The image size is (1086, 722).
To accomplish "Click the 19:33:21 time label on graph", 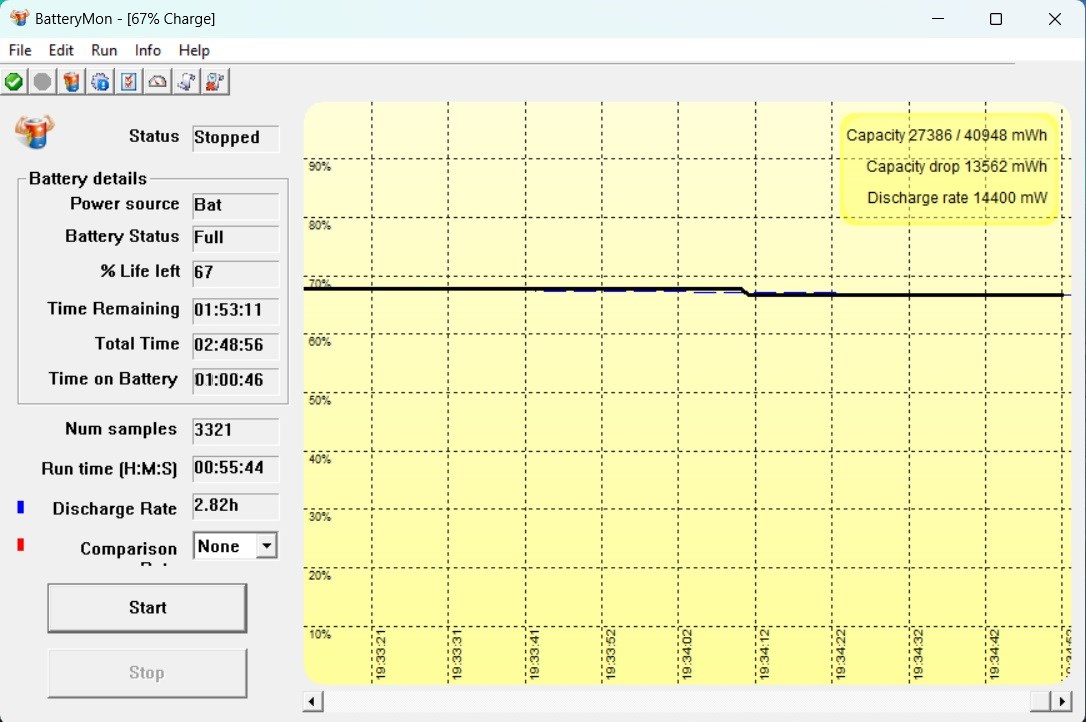I will click(380, 655).
